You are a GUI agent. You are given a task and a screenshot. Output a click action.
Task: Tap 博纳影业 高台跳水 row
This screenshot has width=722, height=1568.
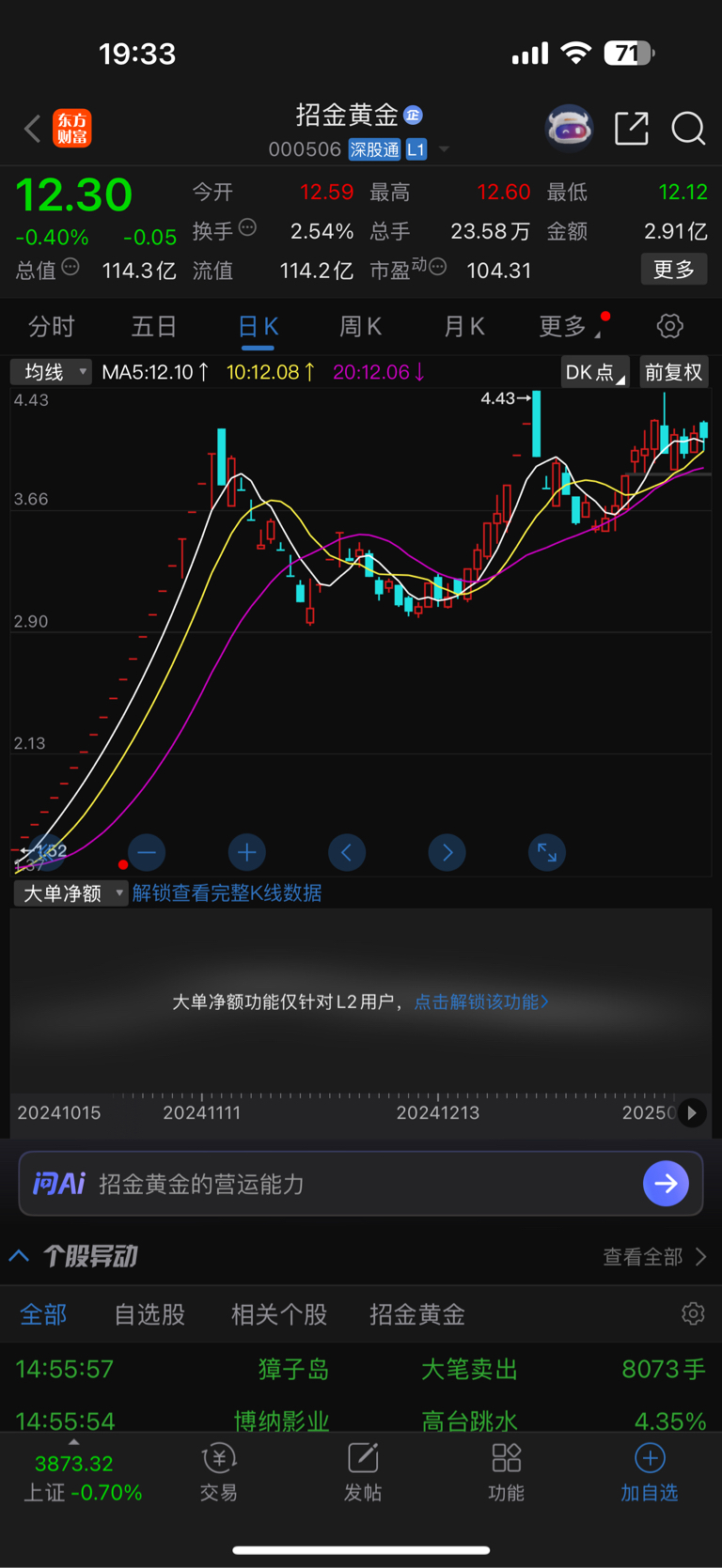[x=361, y=1420]
